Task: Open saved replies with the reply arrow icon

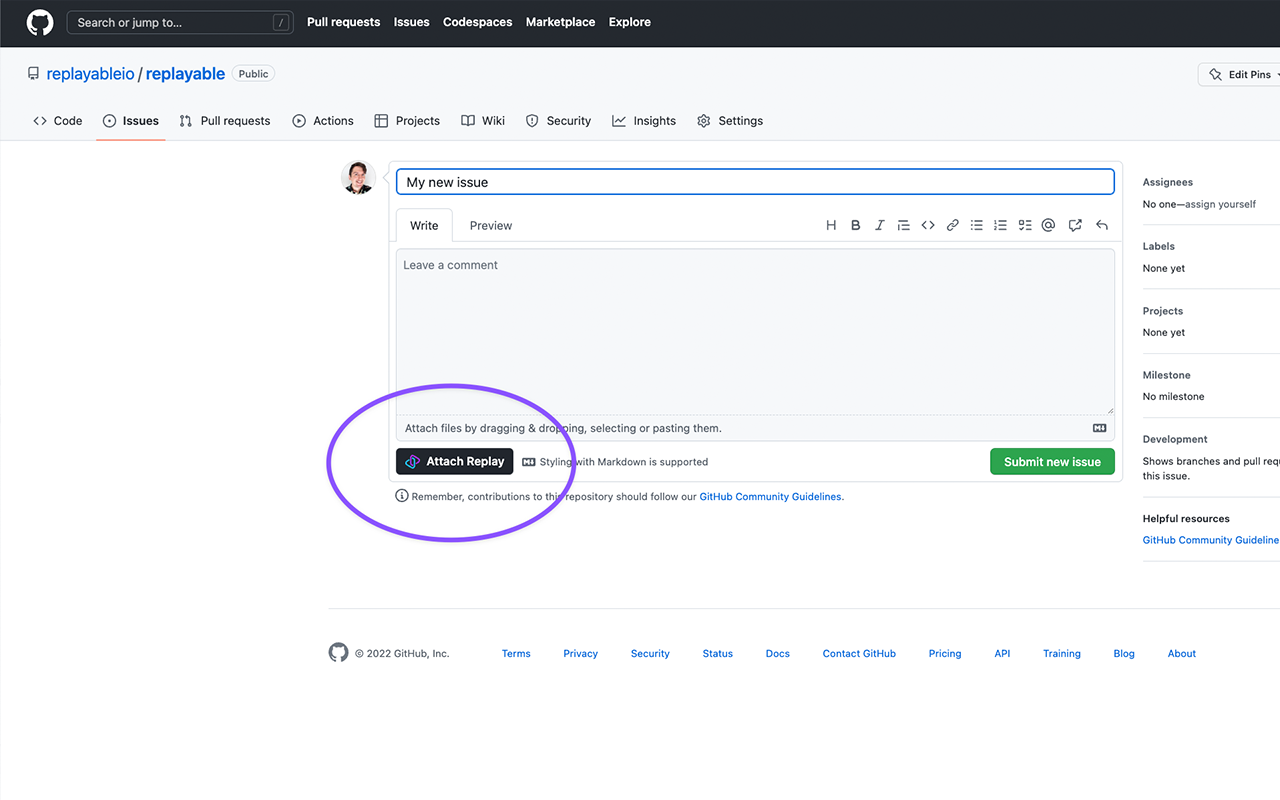Action: [1102, 225]
